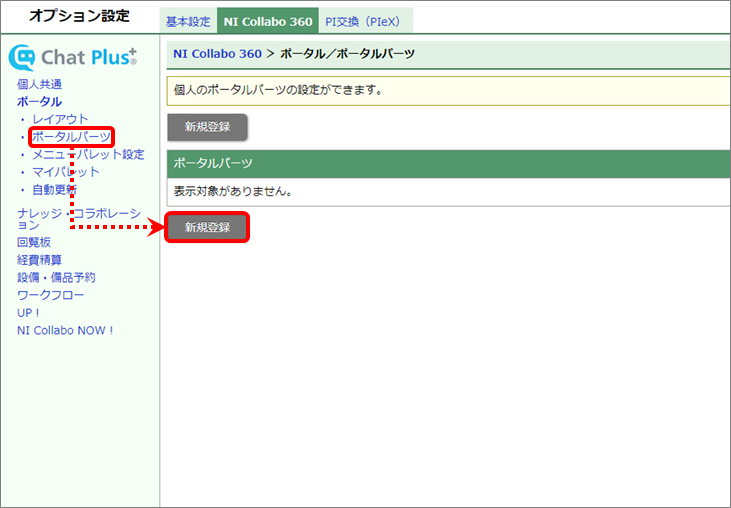The image size is (731, 508).
Task: Select the NI Collabo 360 tab
Action: (x=268, y=21)
